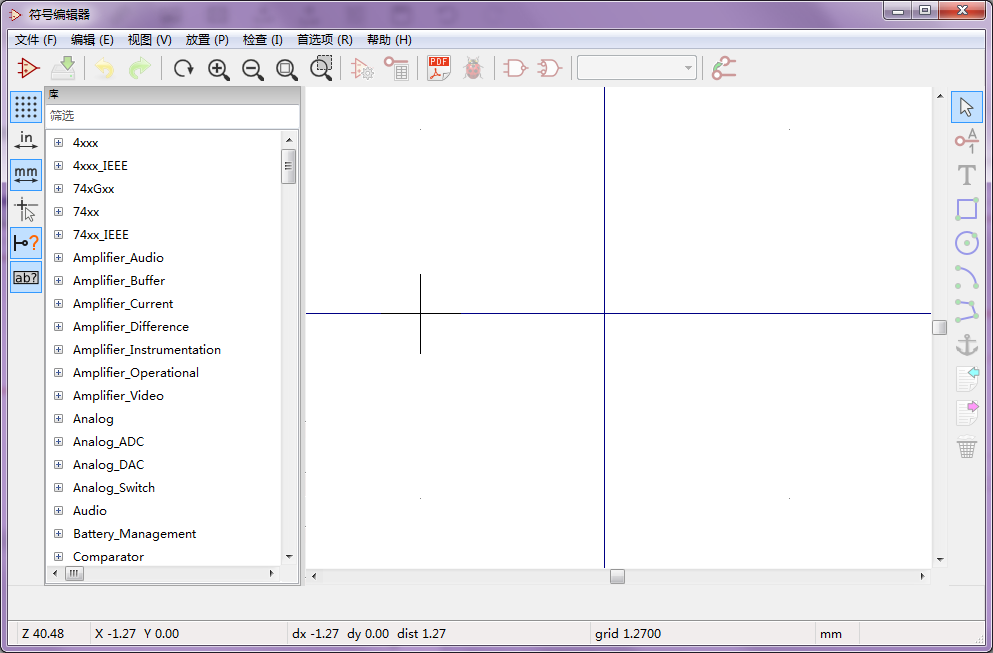Toggle pin electrical type display
The height and width of the screenshot is (653, 993).
coord(26,243)
